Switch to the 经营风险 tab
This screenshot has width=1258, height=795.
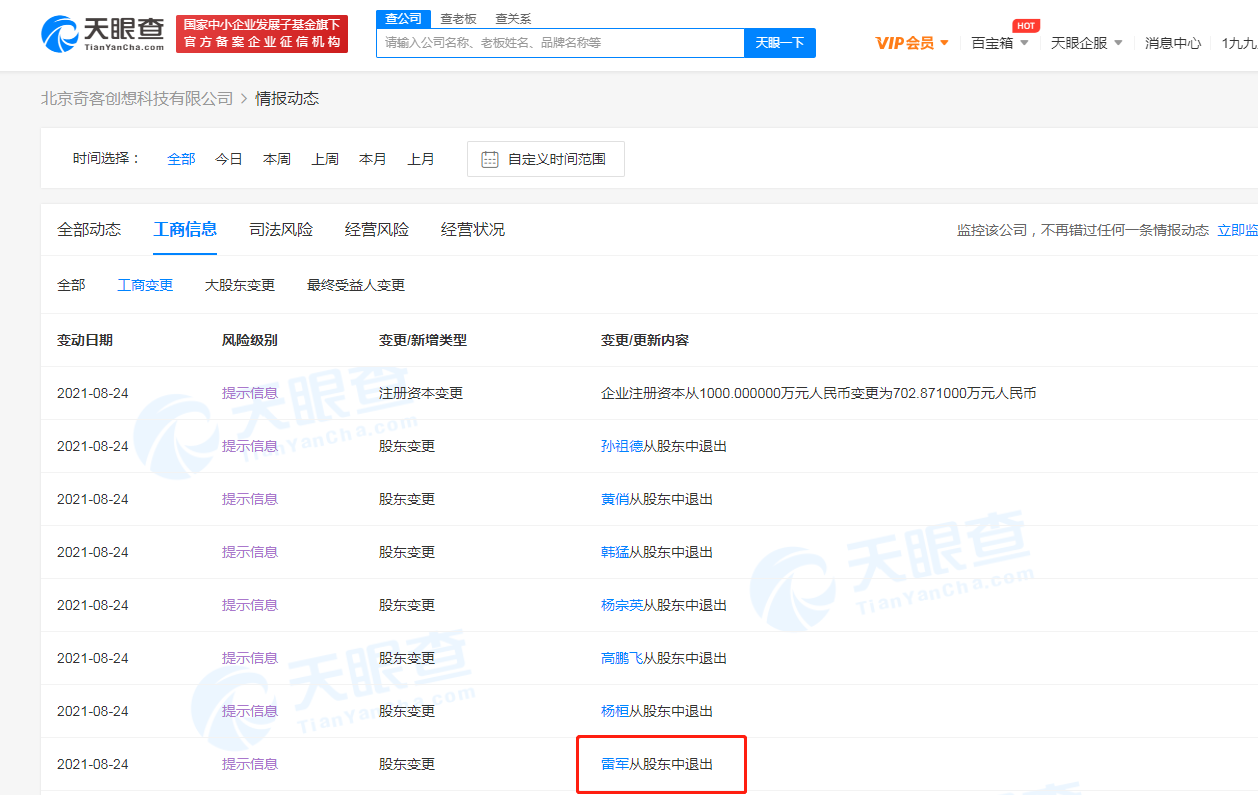click(x=377, y=229)
